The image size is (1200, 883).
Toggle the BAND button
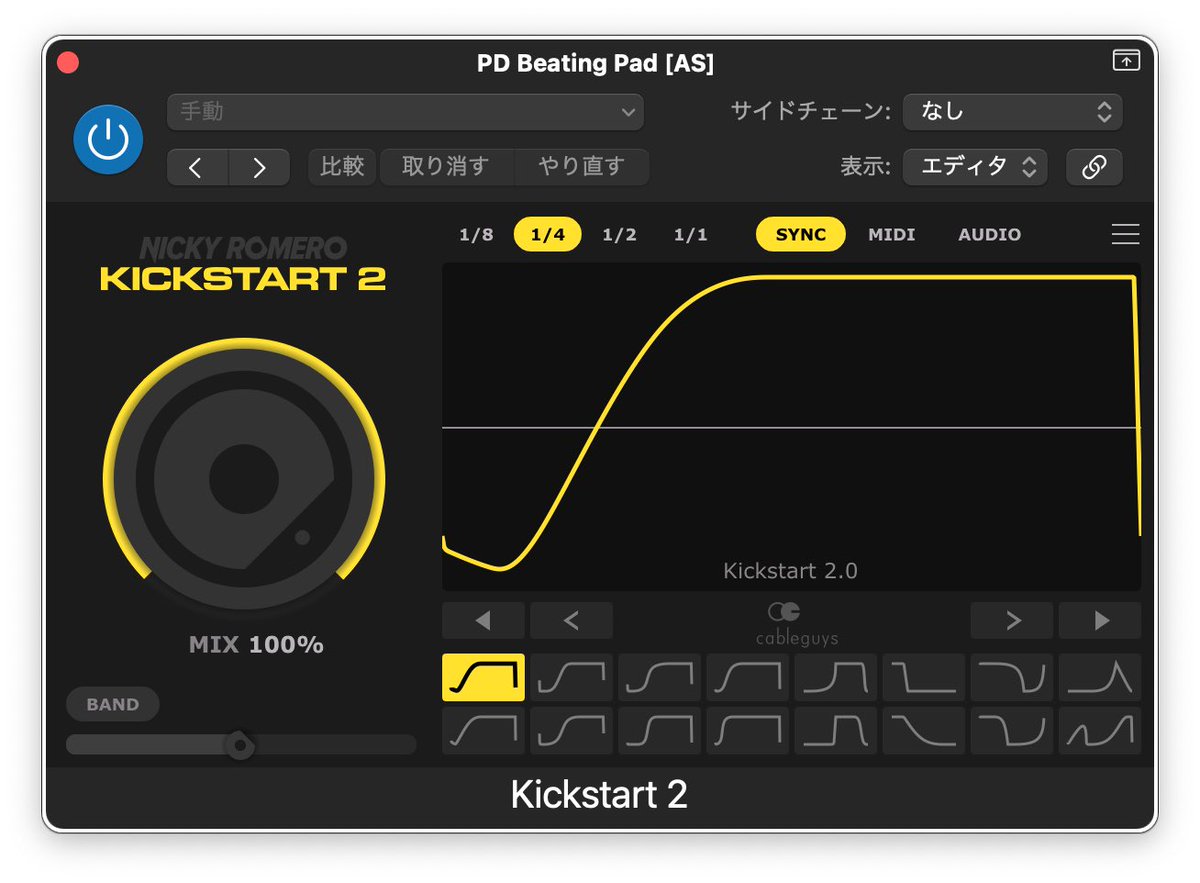coord(113,704)
